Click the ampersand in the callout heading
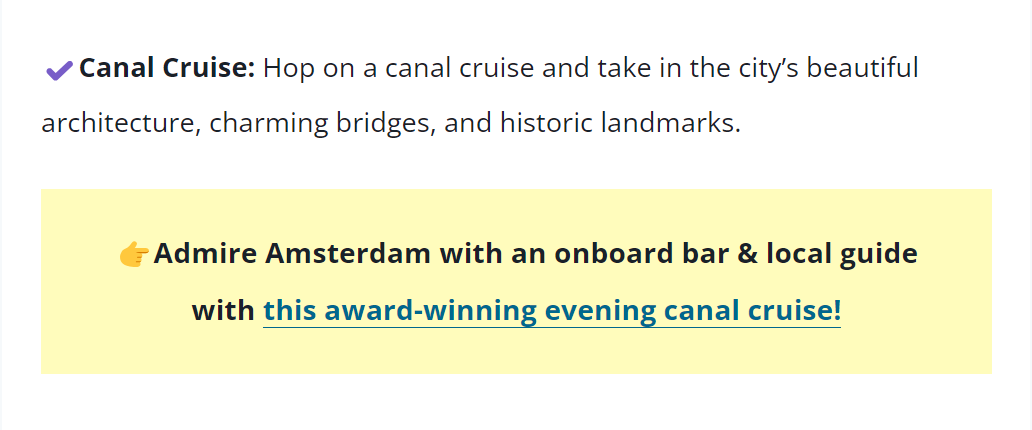 click(x=745, y=253)
